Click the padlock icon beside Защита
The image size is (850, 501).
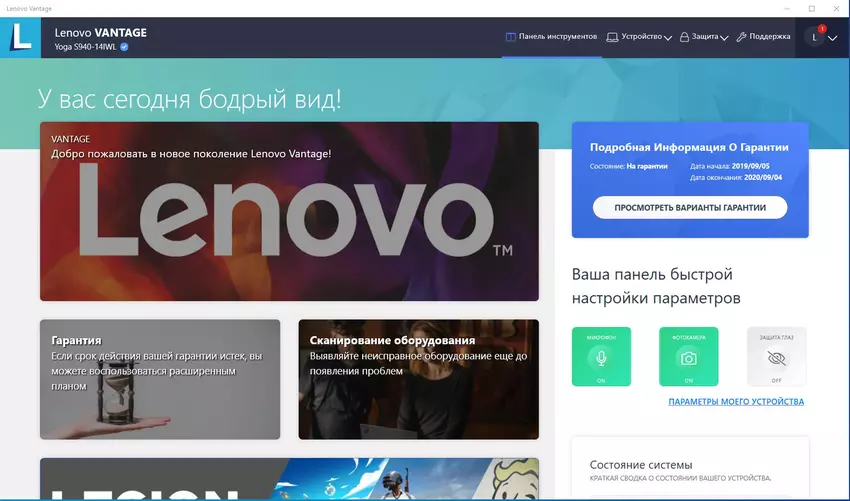coord(685,38)
